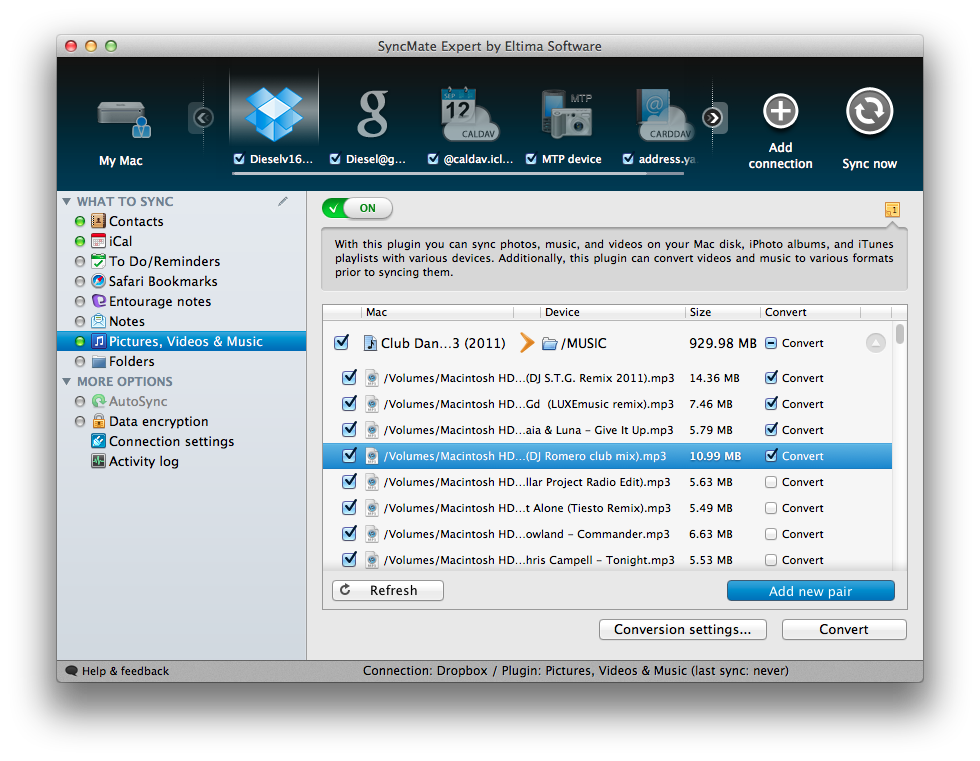Uncheck the Club Dan...3 (2011) pair checkbox
Image resolution: width=980 pixels, height=761 pixels.
[341, 342]
